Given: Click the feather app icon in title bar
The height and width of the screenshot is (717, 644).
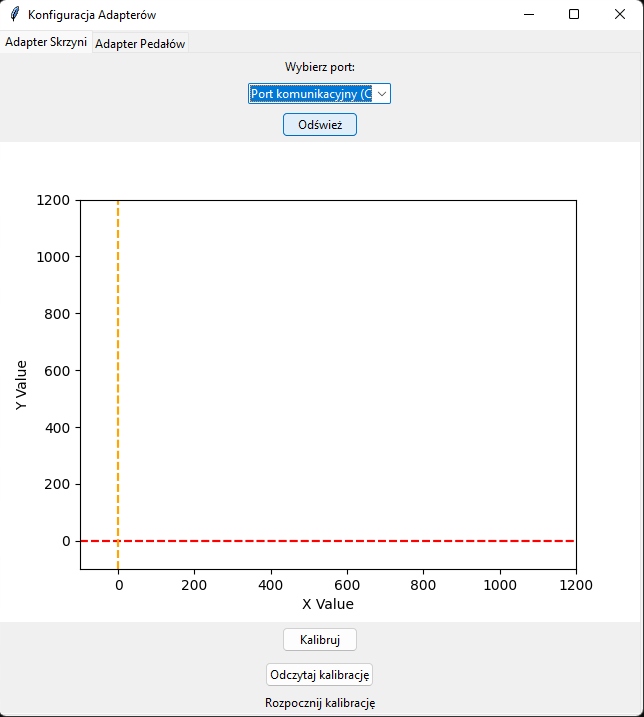Looking at the screenshot, I should click(14, 15).
